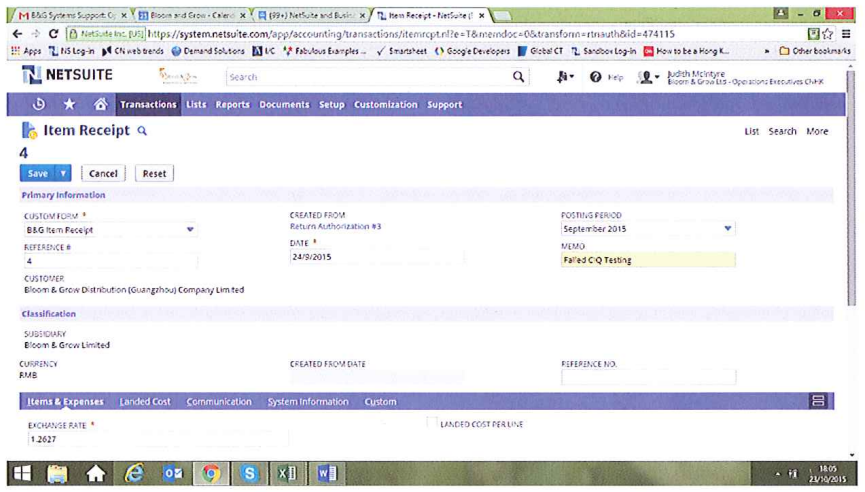Switch to the System Information subtab
865x492 pixels.
[308, 402]
